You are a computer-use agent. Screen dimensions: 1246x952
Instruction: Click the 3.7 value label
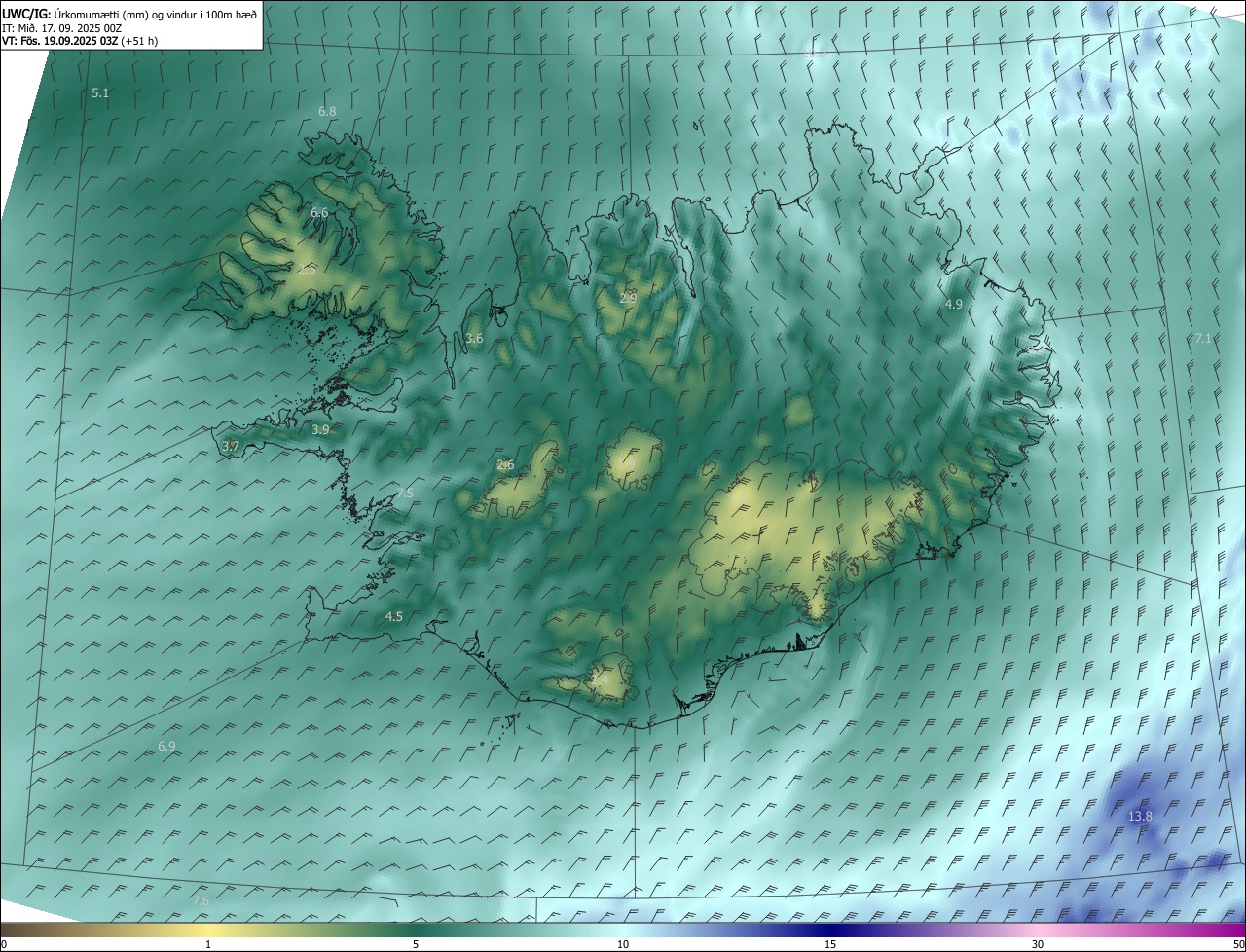[231, 447]
